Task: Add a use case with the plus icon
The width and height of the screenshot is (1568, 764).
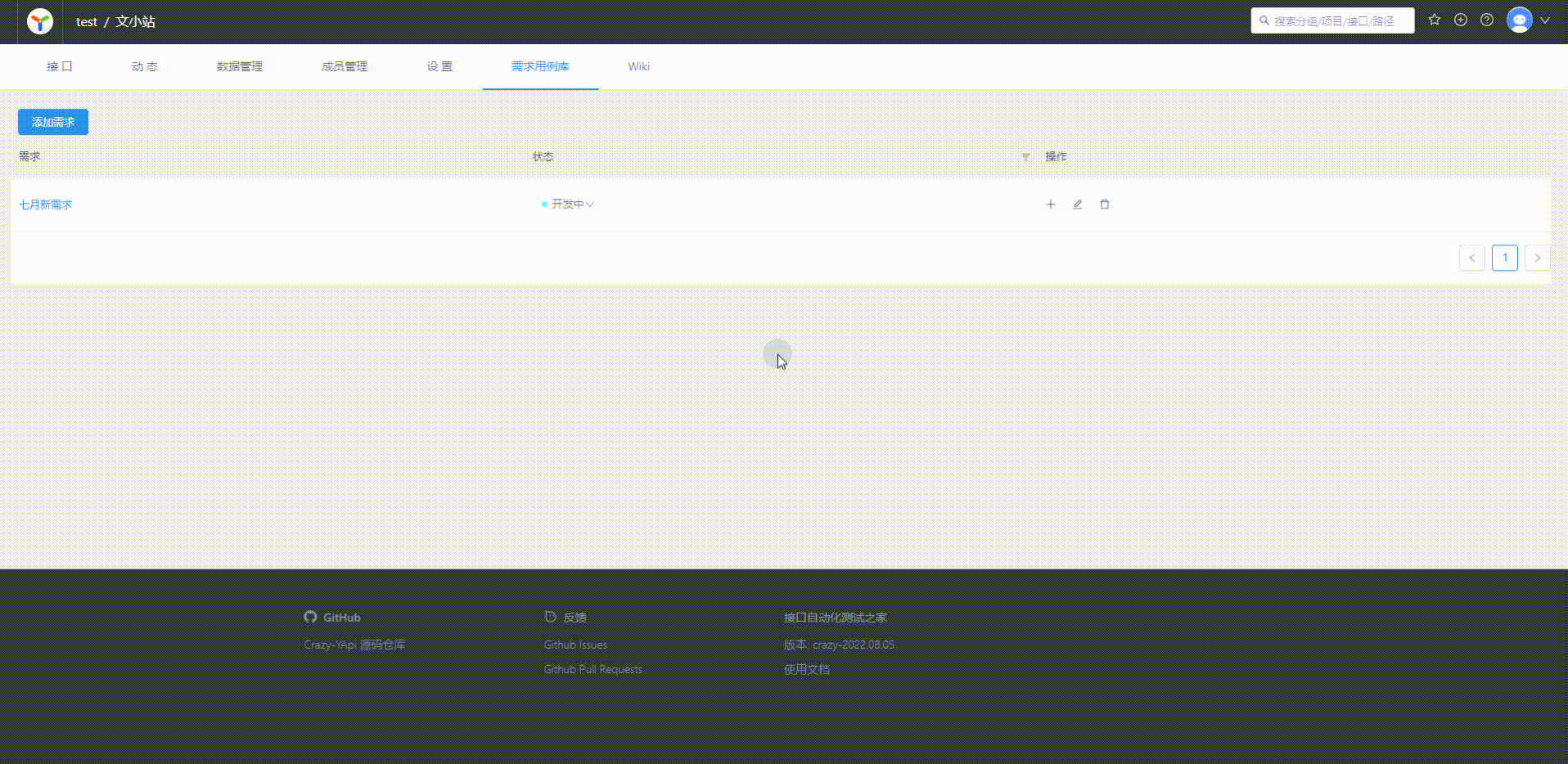Action: (x=1051, y=204)
